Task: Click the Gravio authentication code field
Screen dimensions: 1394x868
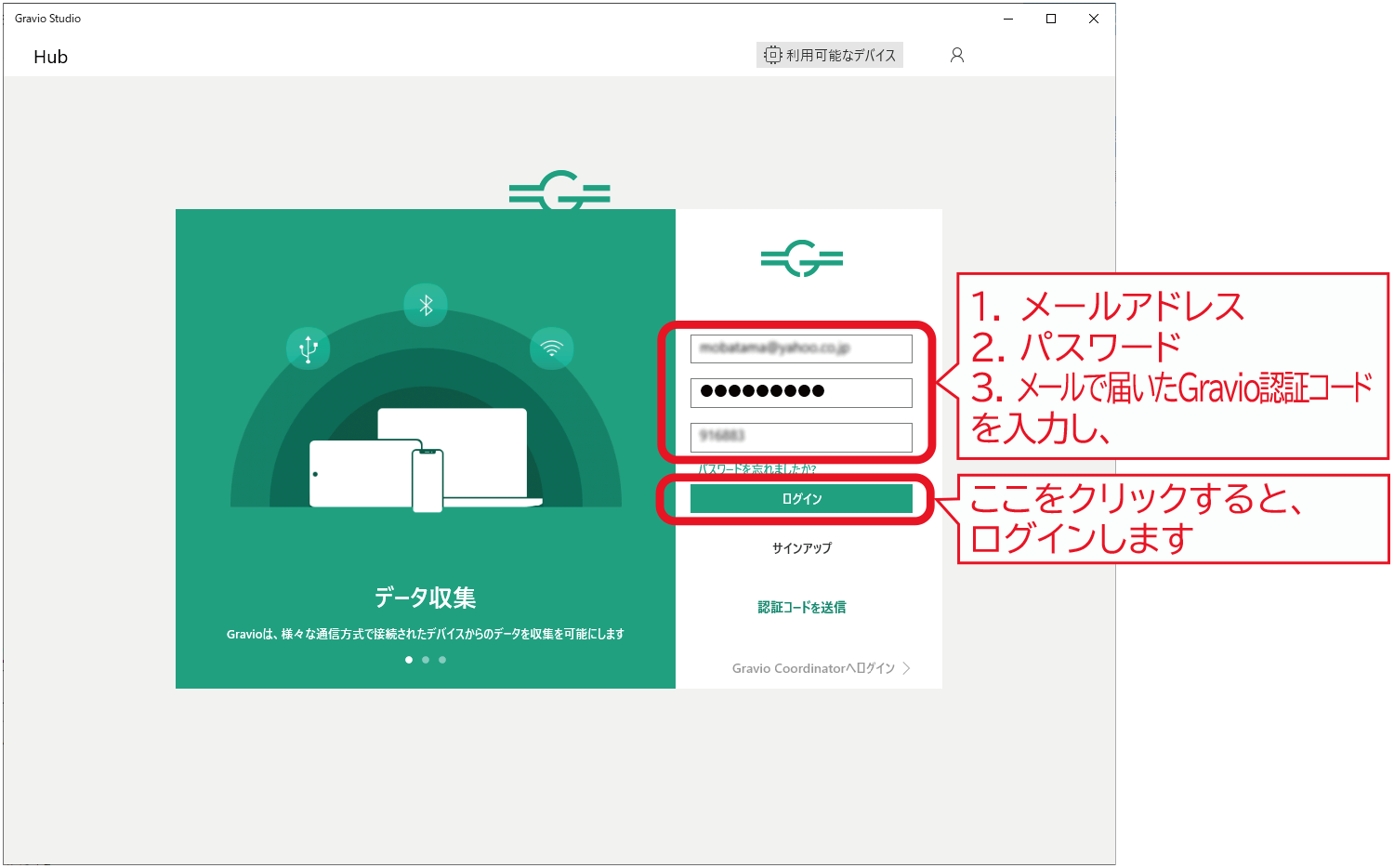Action: point(801,437)
